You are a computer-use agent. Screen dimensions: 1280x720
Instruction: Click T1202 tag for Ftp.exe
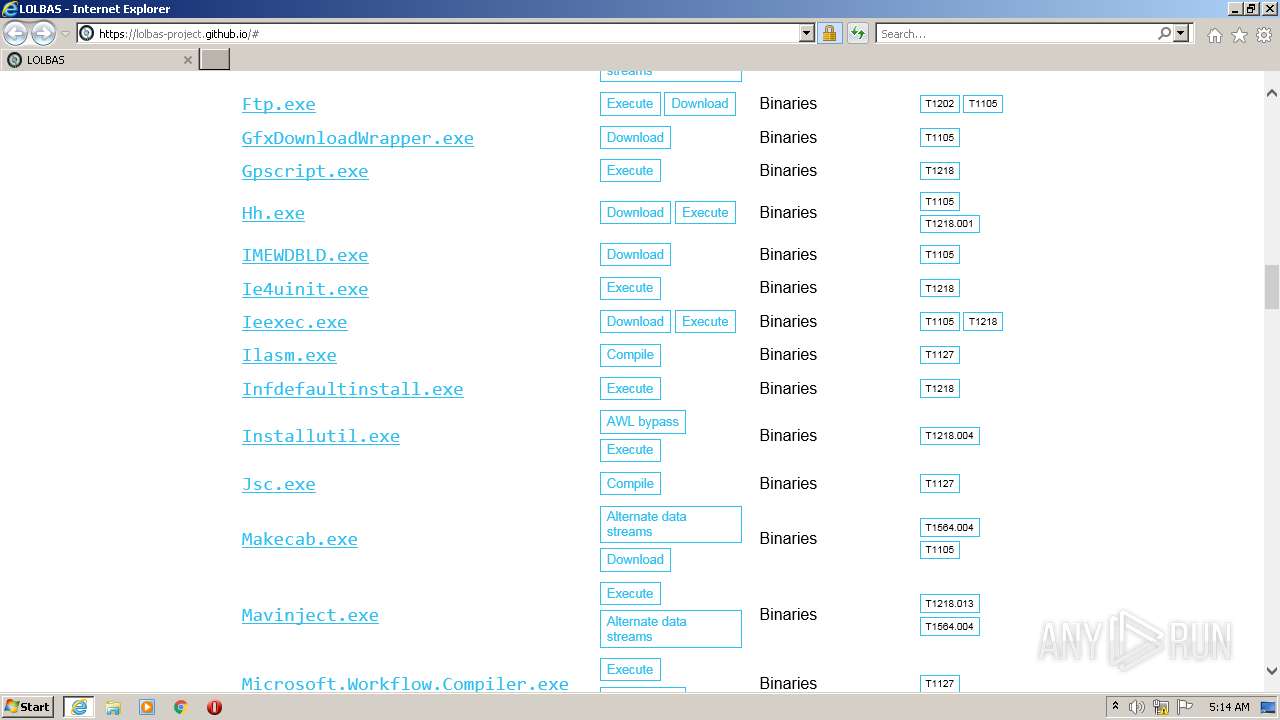[x=940, y=104]
